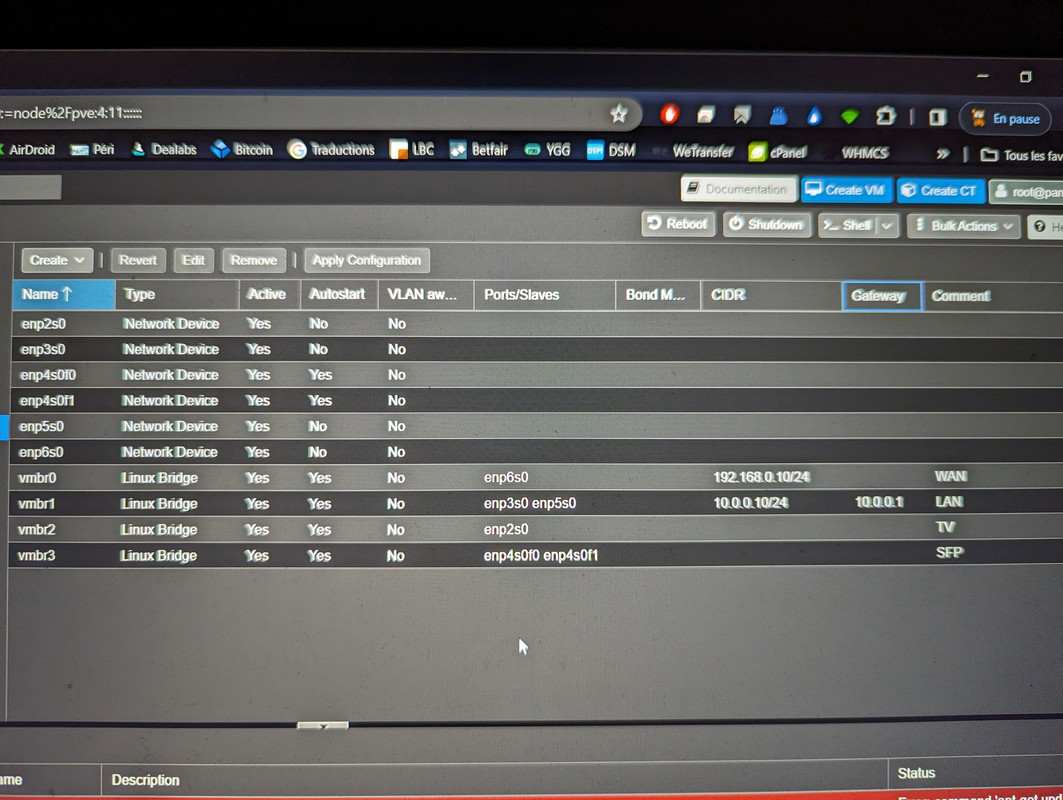Collapse the log panel with splitter arrow
The height and width of the screenshot is (800, 1063).
coord(323,726)
